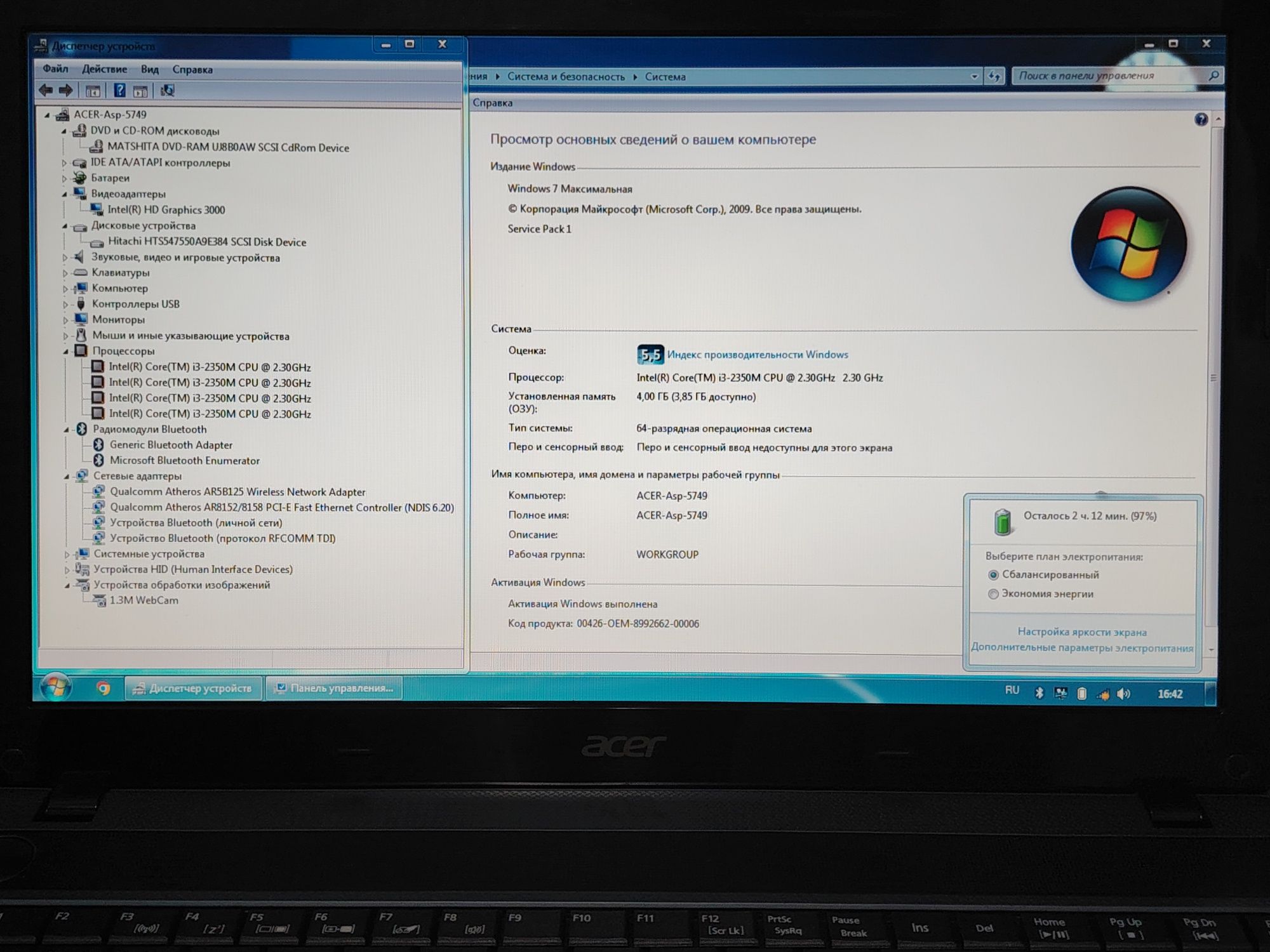Screen dimensions: 1270x952
Task: Click the volume speaker tray icon
Action: click(1124, 694)
